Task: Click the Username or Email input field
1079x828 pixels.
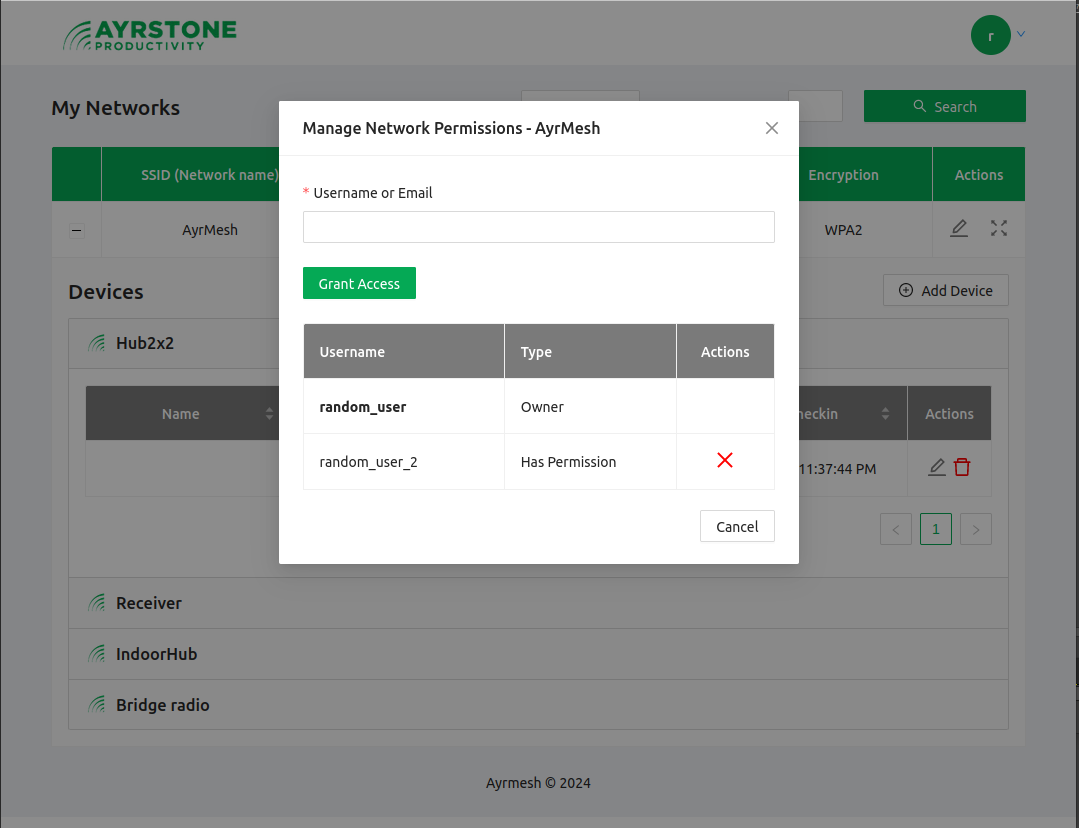Action: click(x=538, y=227)
